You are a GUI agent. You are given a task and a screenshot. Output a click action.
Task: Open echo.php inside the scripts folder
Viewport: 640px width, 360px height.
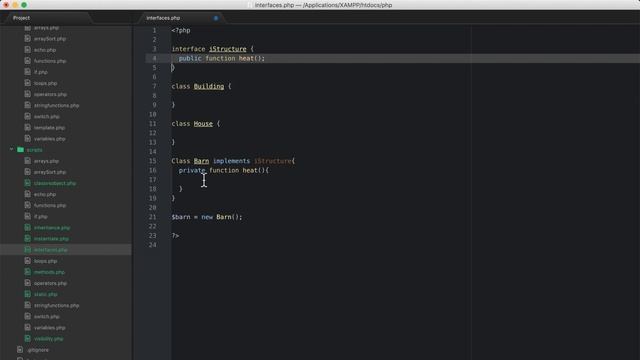pos(45,195)
